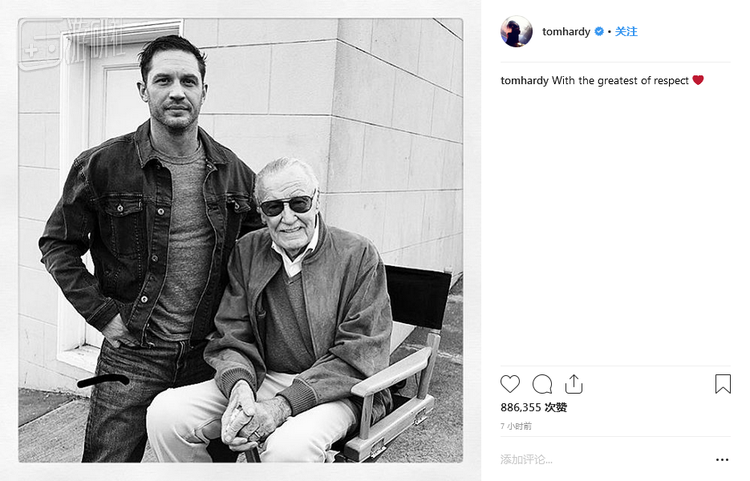The image size is (750, 481).
Task: Open the post's 7 小时前 timestamp
Action: point(516,426)
